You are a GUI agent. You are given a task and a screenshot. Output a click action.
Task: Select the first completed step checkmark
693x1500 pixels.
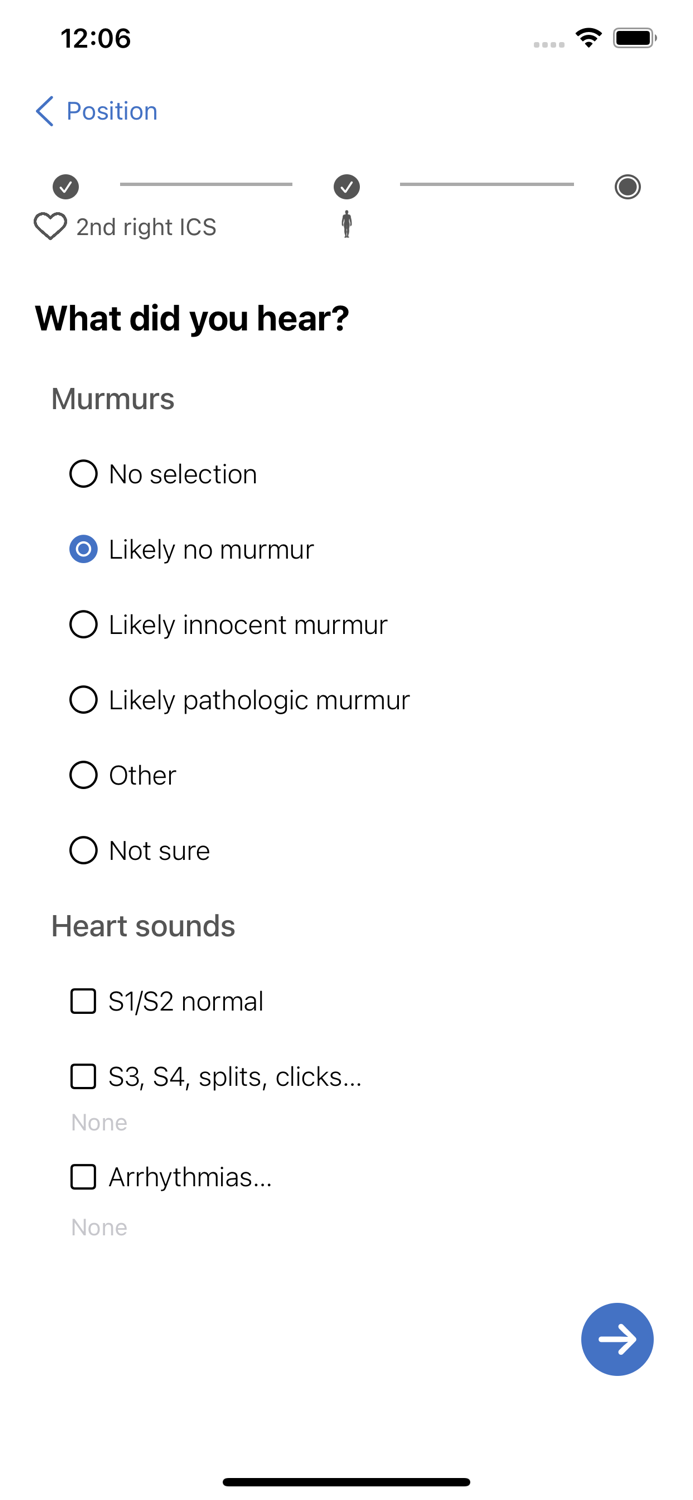point(64,186)
